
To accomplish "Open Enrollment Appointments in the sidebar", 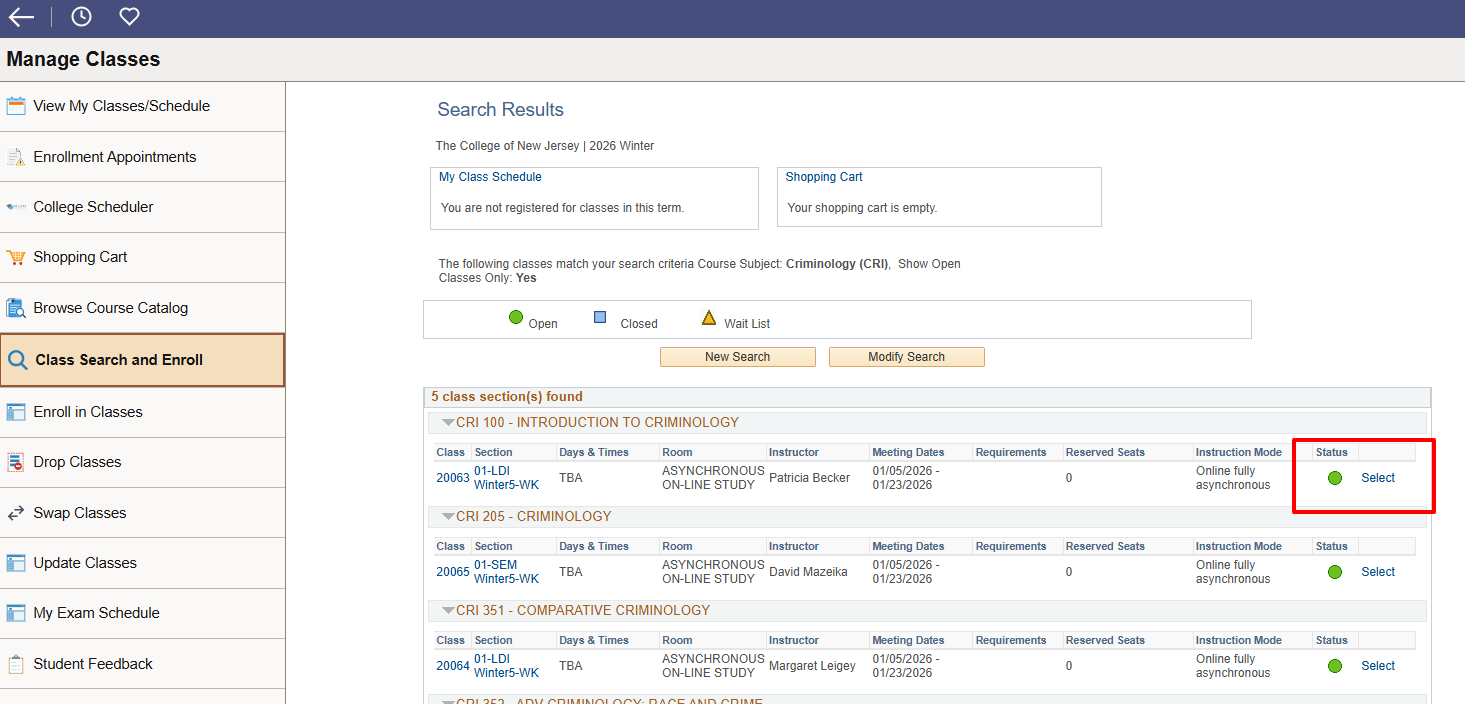I will click(x=114, y=157).
